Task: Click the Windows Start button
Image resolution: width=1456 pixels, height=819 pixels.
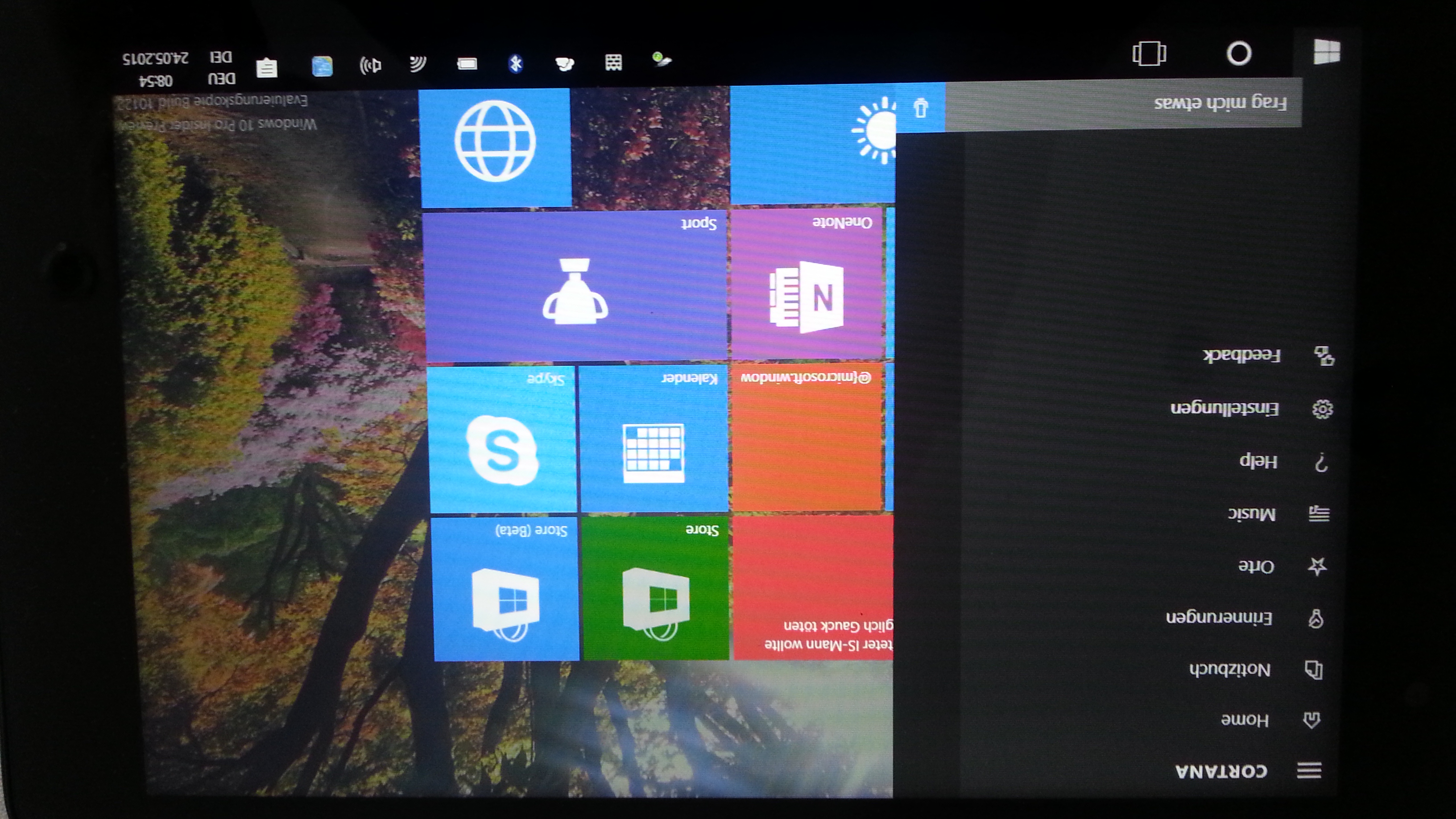Action: coord(1326,52)
